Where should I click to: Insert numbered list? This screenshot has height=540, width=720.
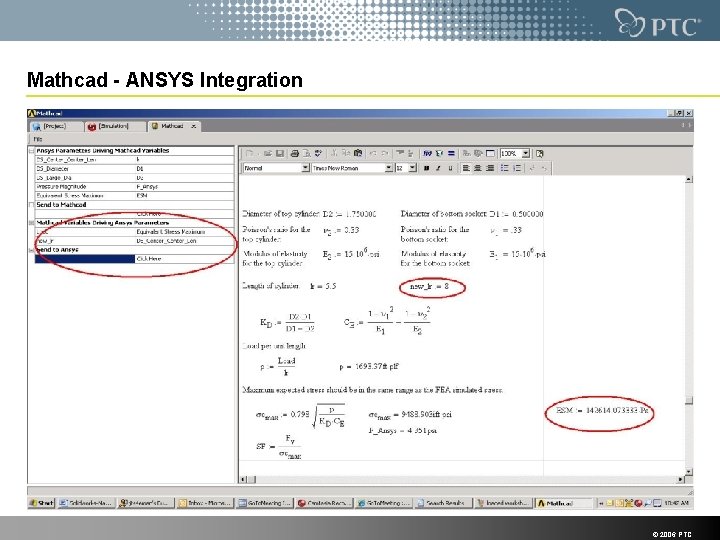(x=517, y=168)
